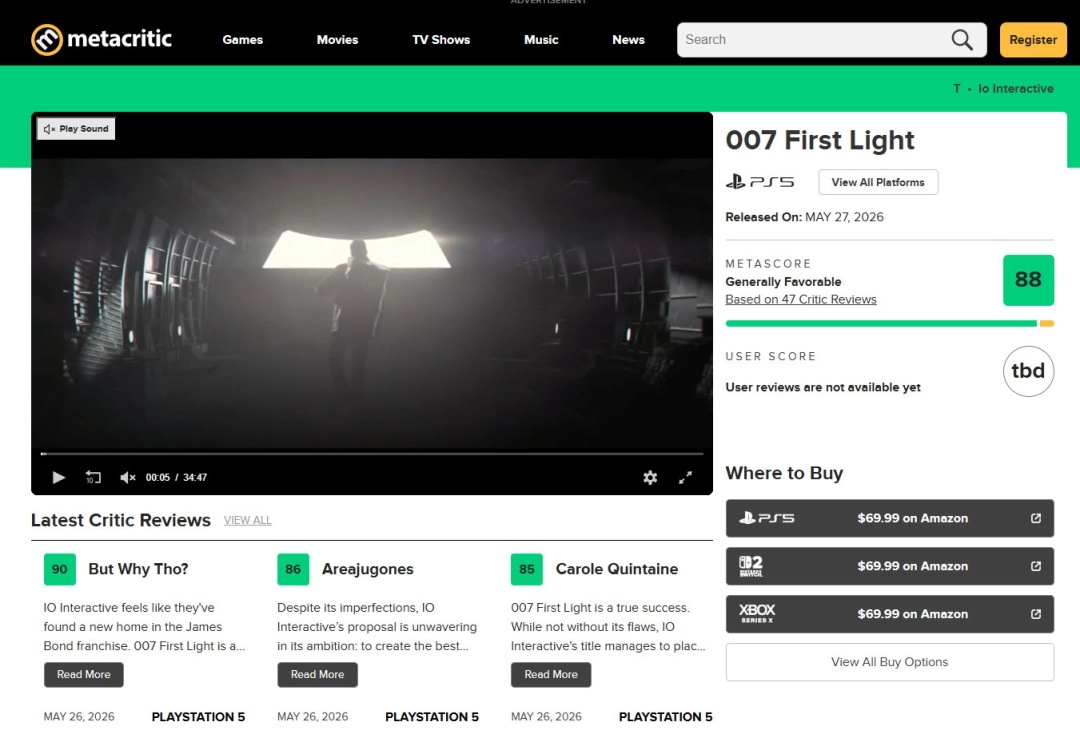This screenshot has width=1080, height=730.
Task: Focus the Search input field
Action: pyautogui.click(x=813, y=40)
